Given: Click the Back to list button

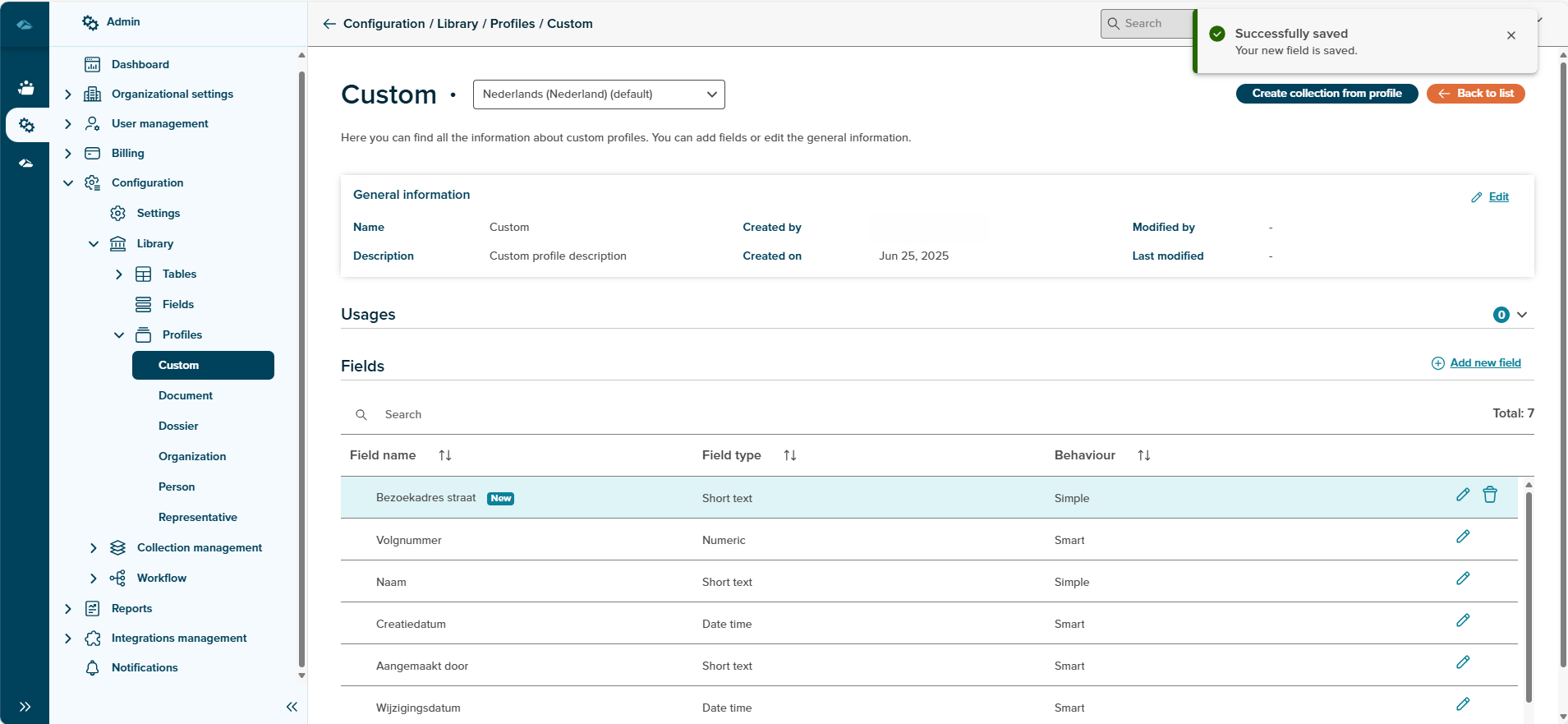Looking at the screenshot, I should [x=1475, y=94].
